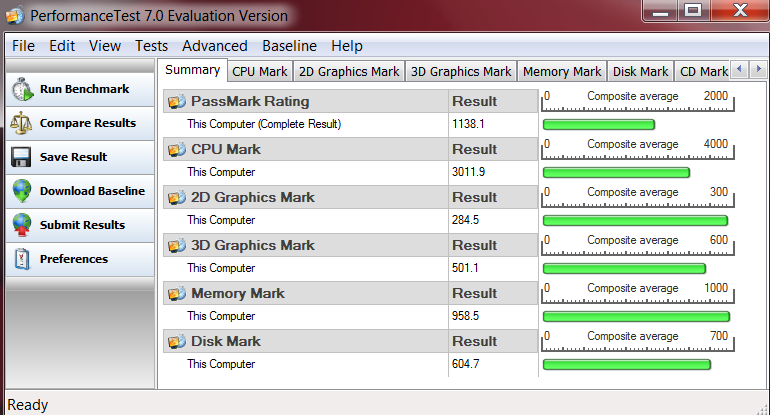Screen dimensions: 770x415
Task: Open the Baseline menu
Action: pyautogui.click(x=289, y=46)
